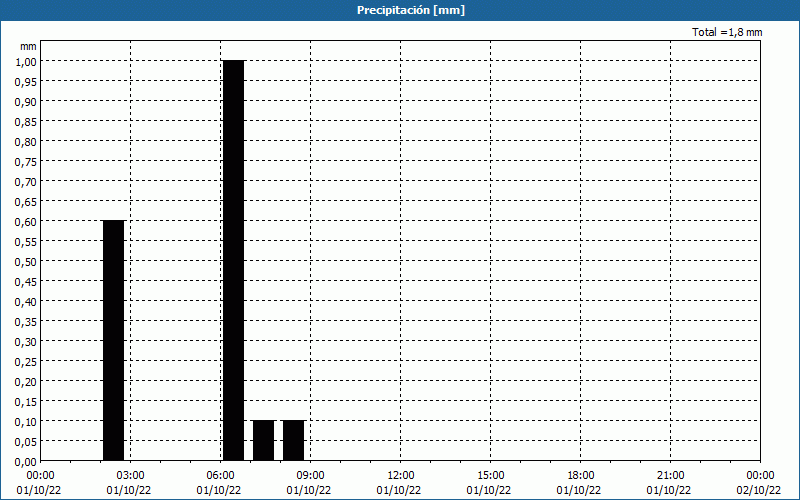Viewport: 800px width, 500px height.
Task: Click the 03:00 time axis label
Action: pyautogui.click(x=131, y=476)
